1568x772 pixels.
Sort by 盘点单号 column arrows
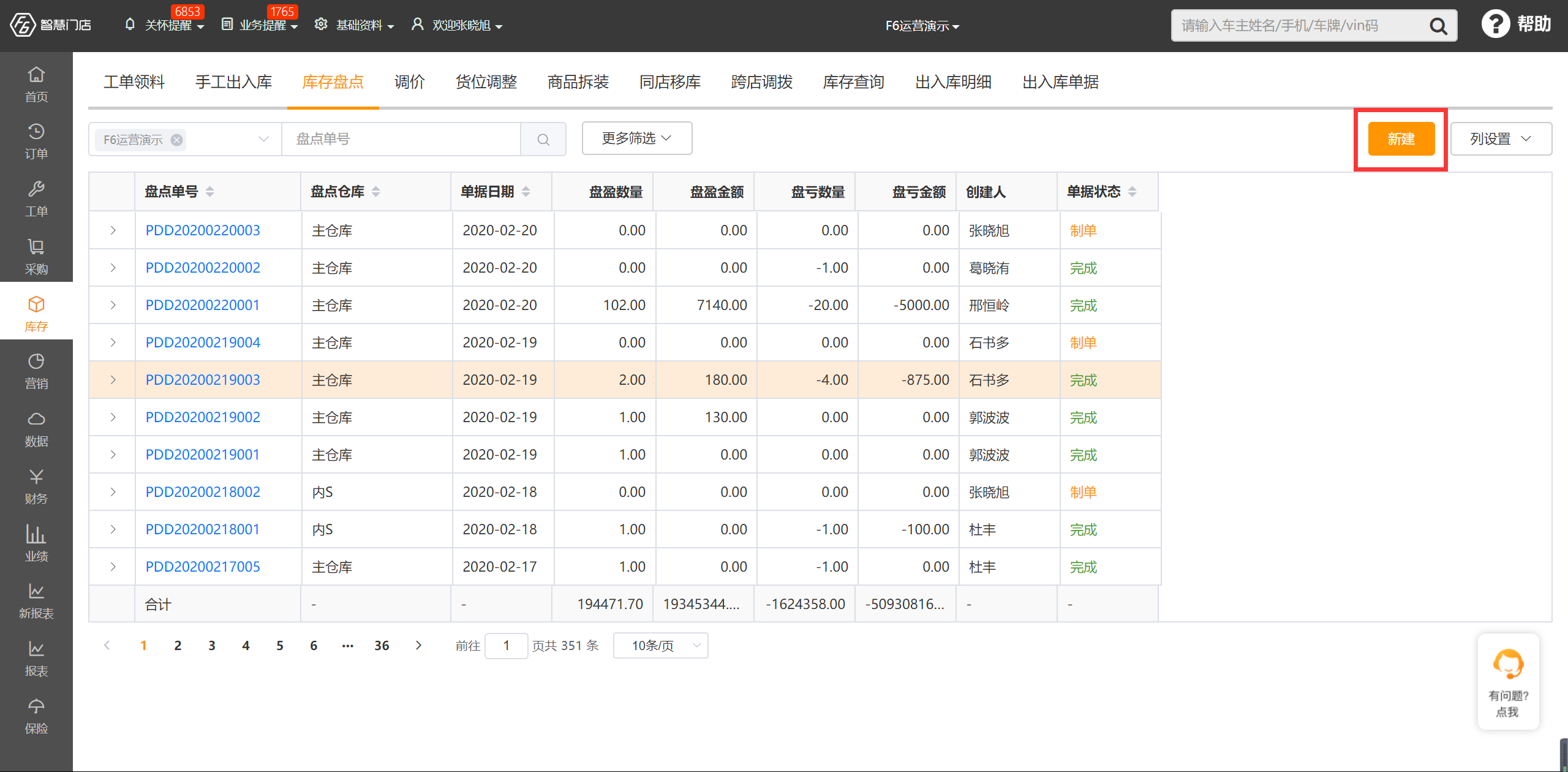click(x=209, y=192)
